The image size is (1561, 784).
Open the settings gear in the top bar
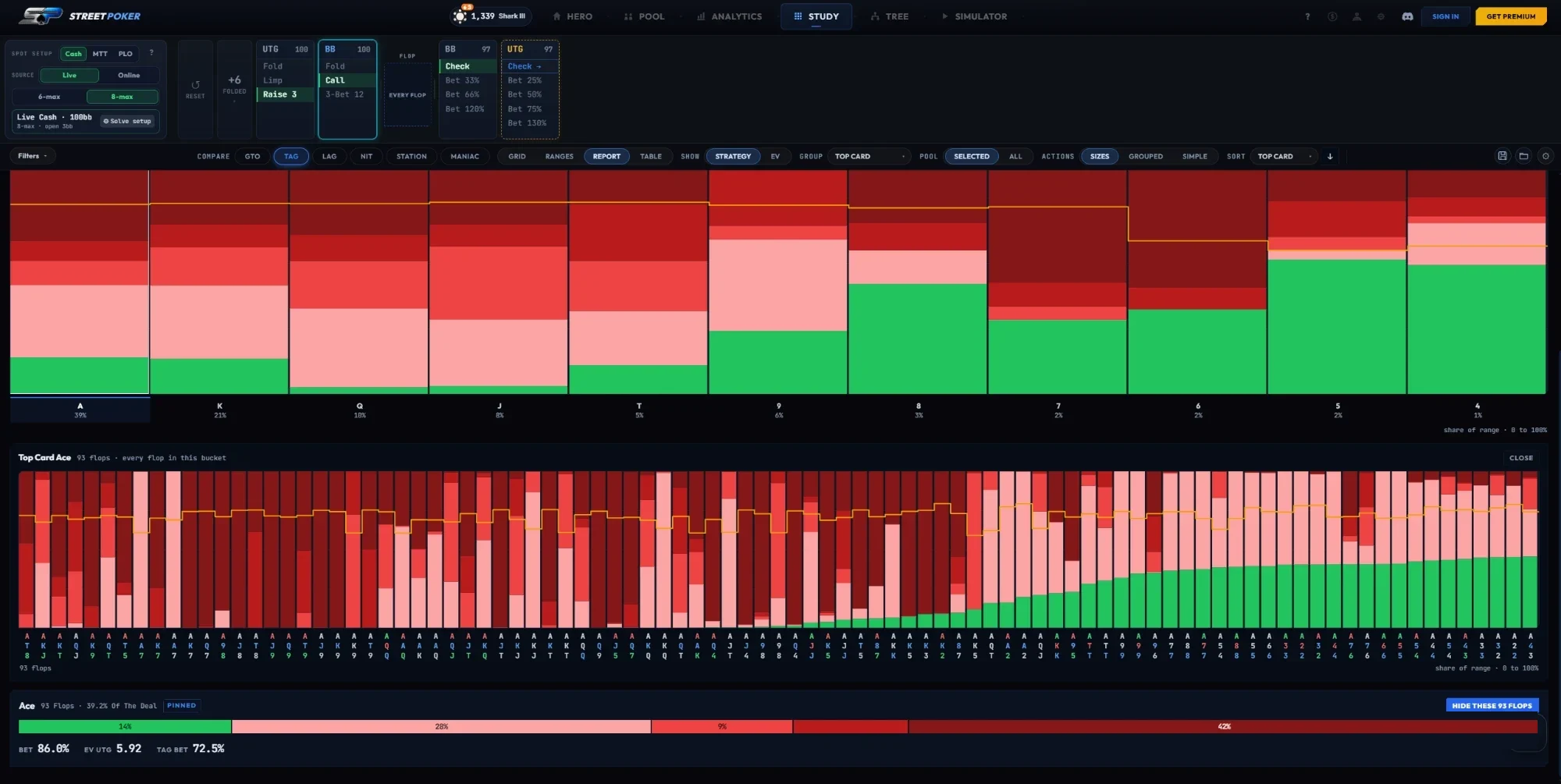pyautogui.click(x=1381, y=16)
